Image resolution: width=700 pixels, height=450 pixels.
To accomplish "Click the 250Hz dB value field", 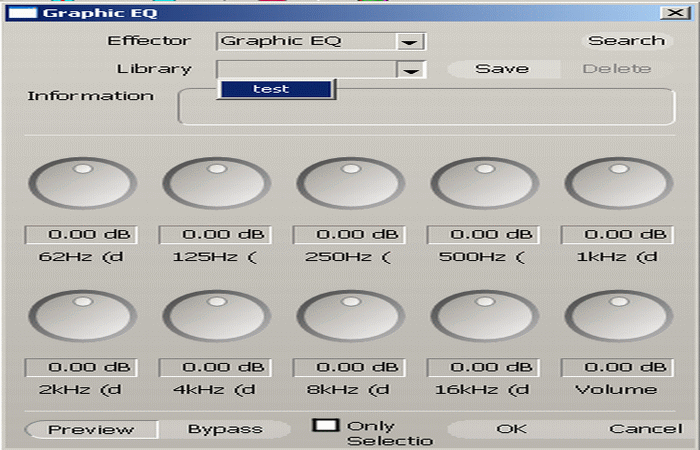I will 350,235.
